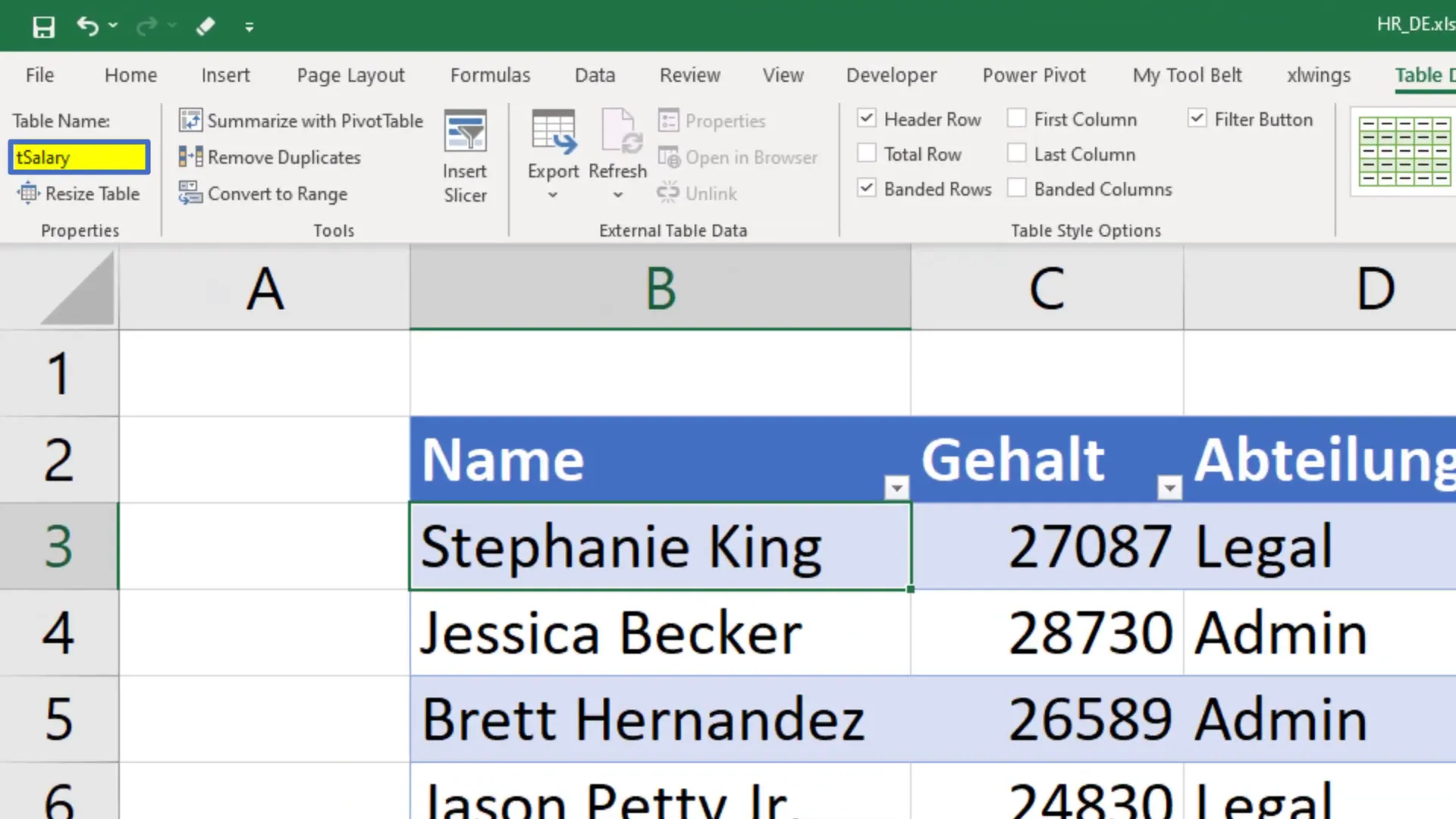Disable the Banded Rows option
The height and width of the screenshot is (819, 1456).
(x=867, y=188)
